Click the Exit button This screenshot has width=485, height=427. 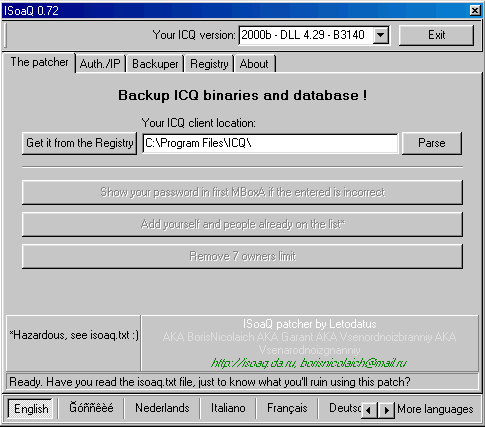pos(436,35)
